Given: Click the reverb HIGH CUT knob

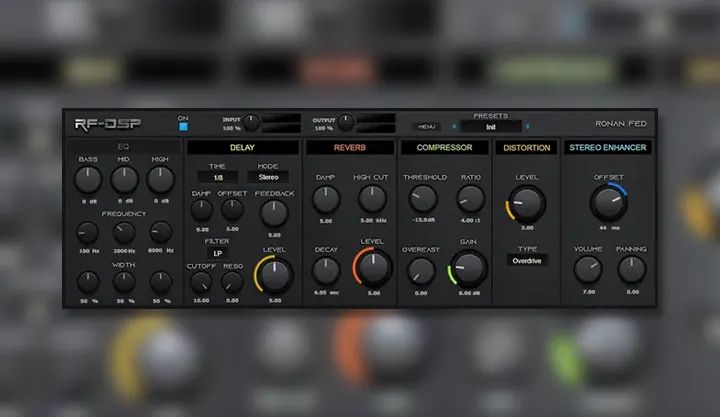Looking at the screenshot, I should pos(372,199).
